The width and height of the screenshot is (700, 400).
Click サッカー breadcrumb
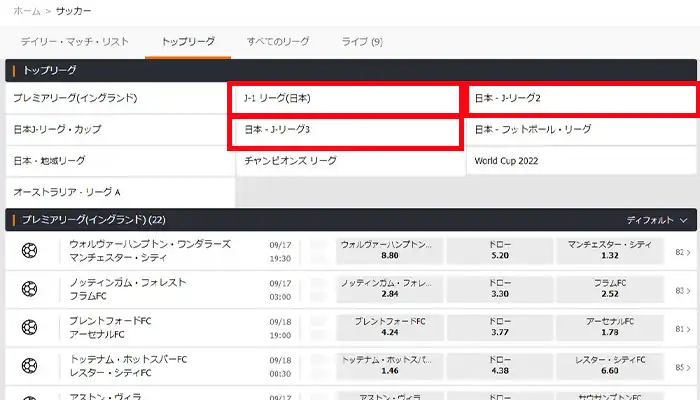pyautogui.click(x=74, y=11)
